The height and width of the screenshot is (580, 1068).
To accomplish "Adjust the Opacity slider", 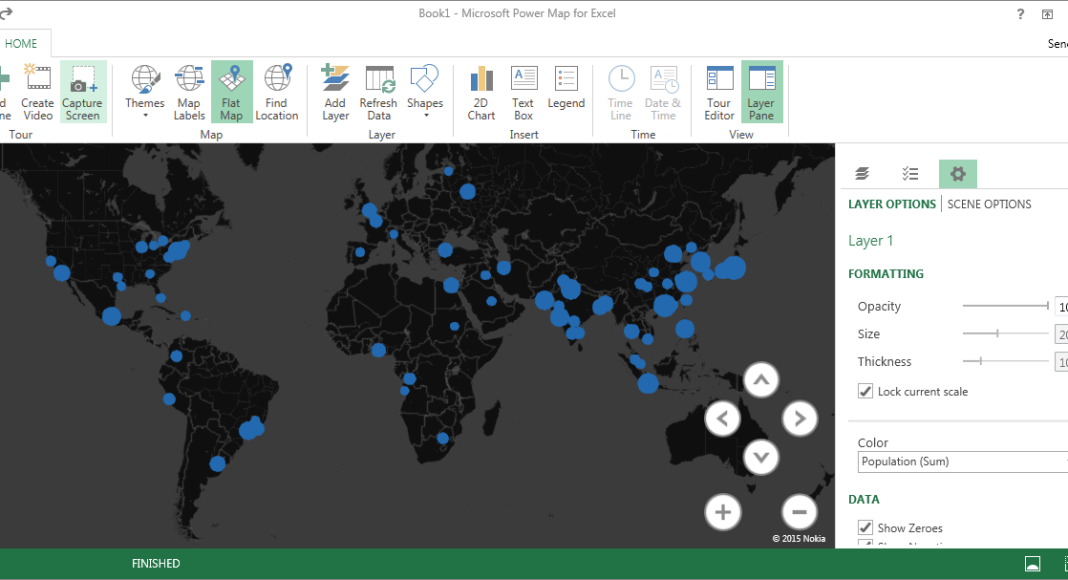I will coord(1005,306).
